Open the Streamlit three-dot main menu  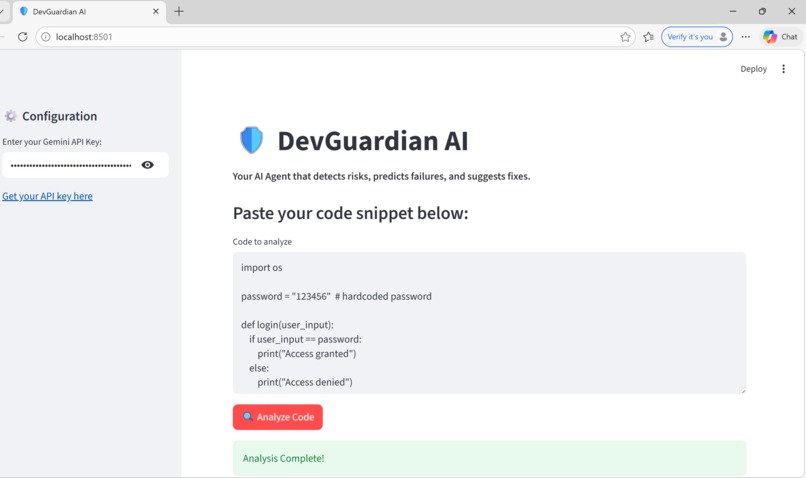click(783, 69)
